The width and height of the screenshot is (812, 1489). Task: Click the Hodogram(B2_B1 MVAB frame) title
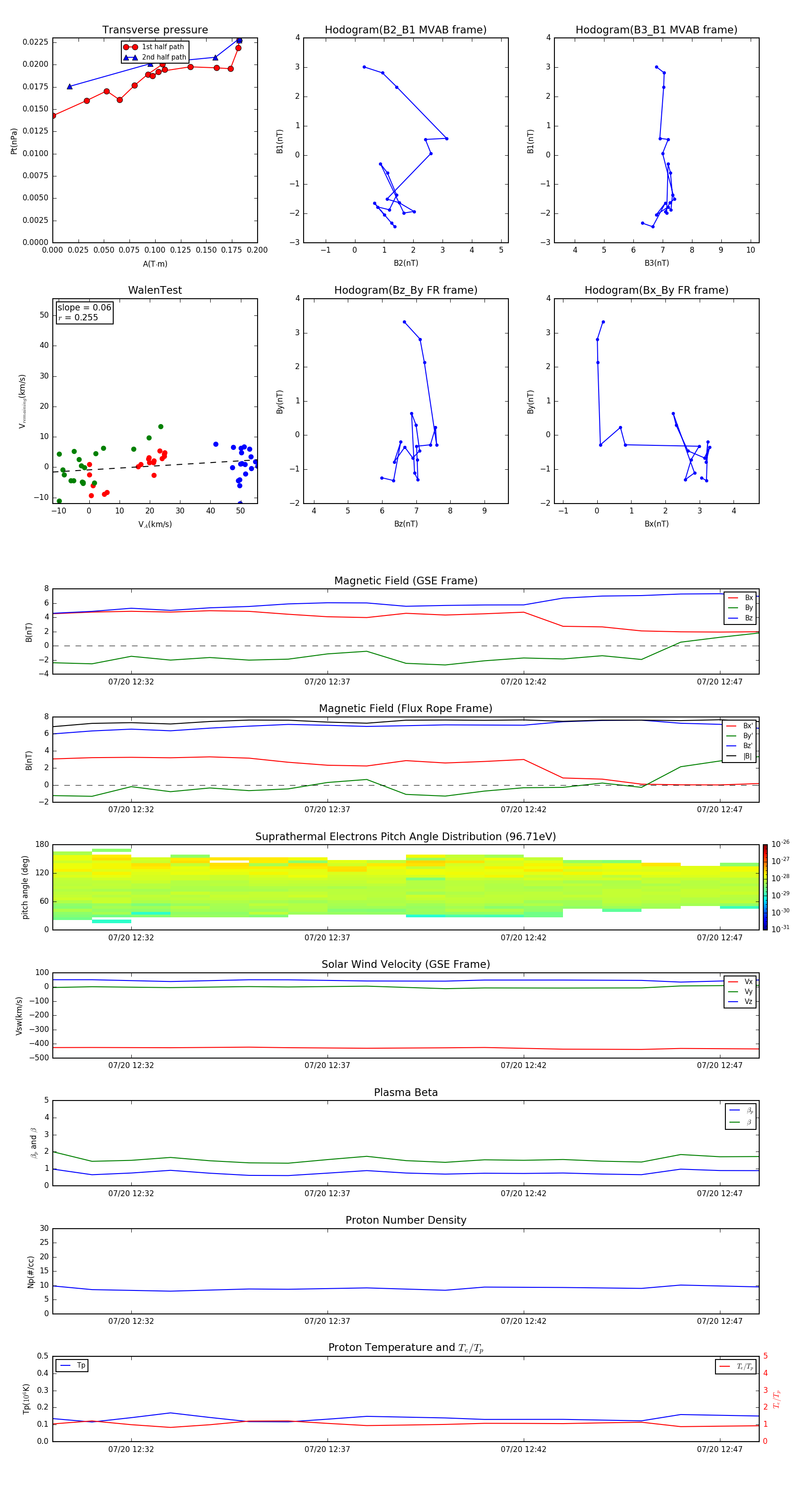pos(406,30)
